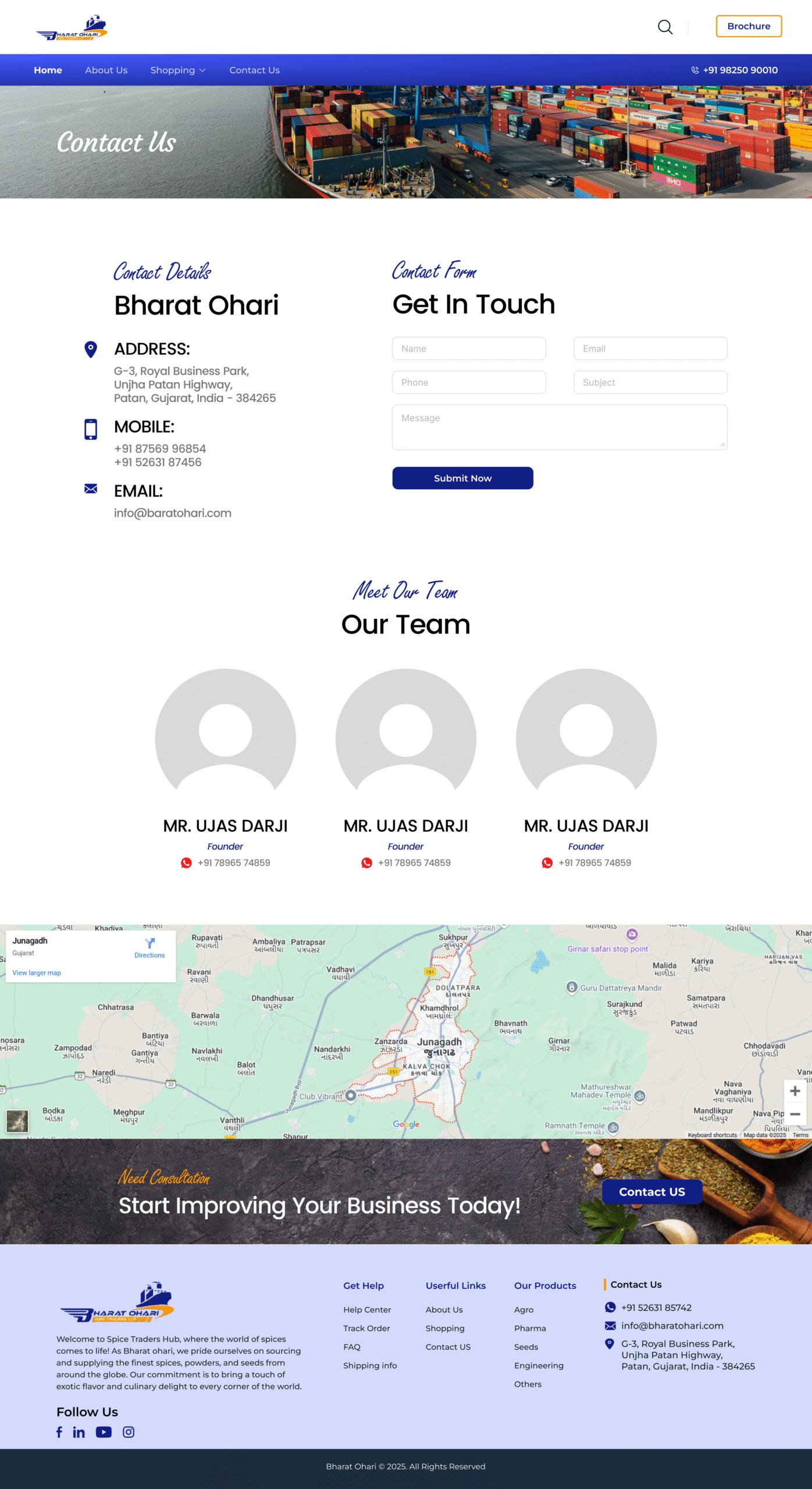The height and width of the screenshot is (1489, 812).
Task: Click Club Vibrant map marker
Action: tap(350, 1095)
